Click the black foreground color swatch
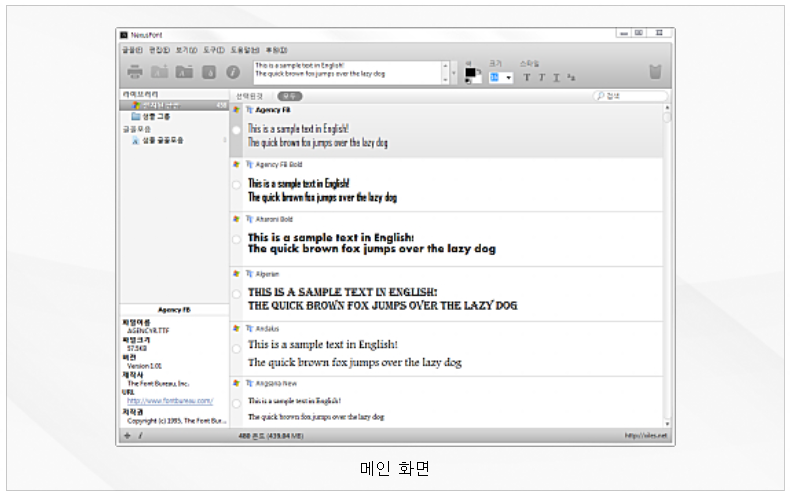This screenshot has width=790, height=495. pyautogui.click(x=470, y=73)
